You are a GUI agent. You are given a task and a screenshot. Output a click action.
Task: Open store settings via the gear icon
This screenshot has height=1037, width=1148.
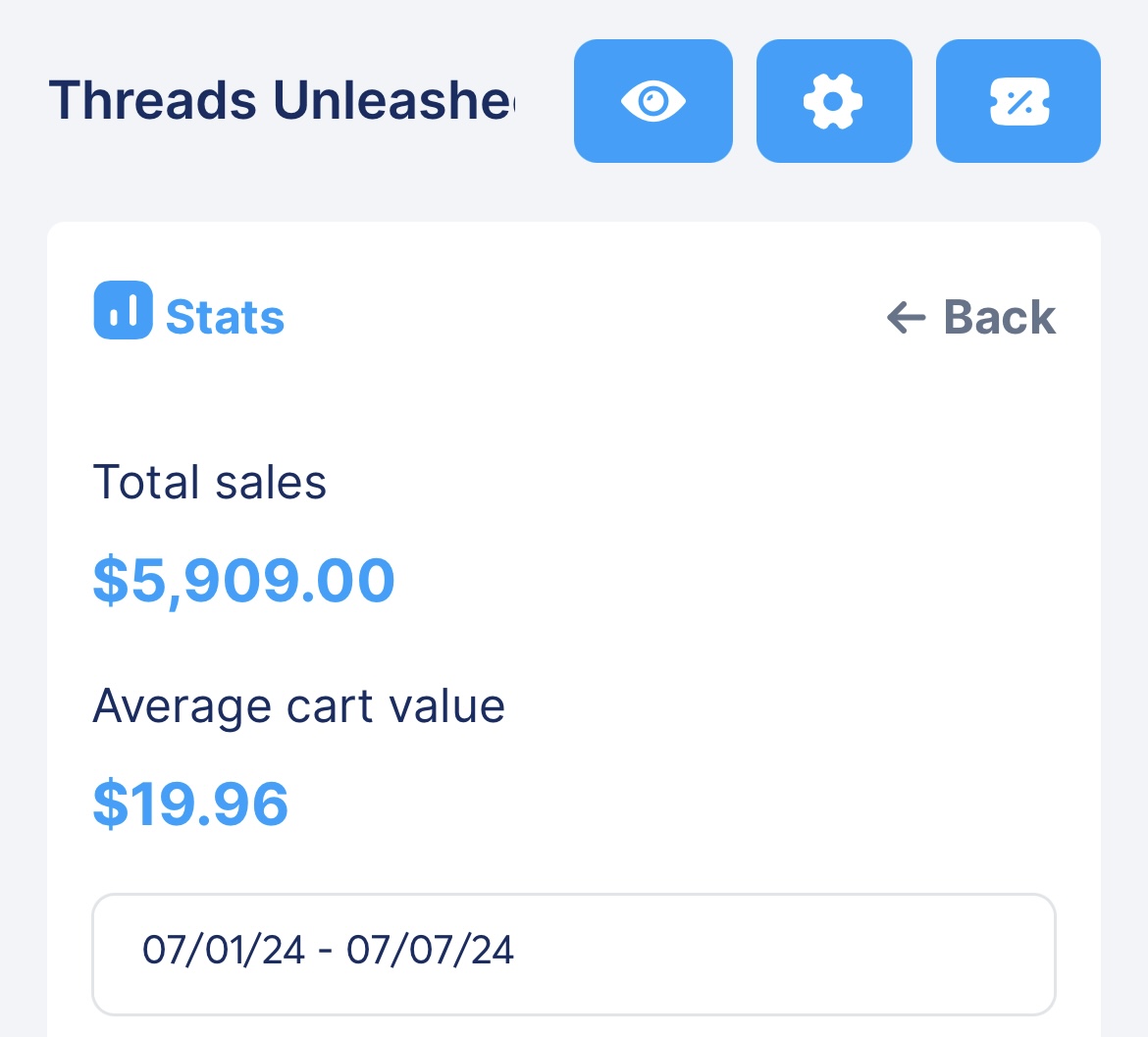[x=833, y=101]
